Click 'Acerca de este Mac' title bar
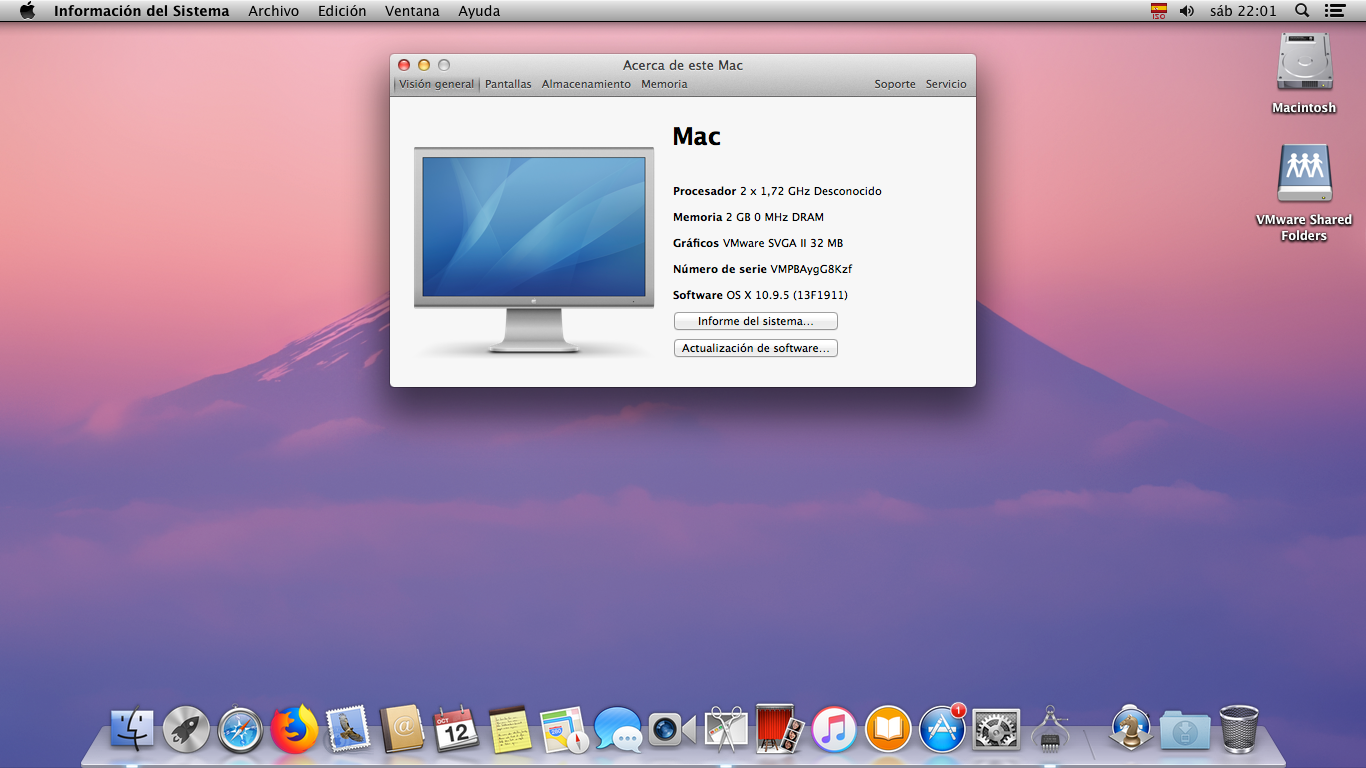The width and height of the screenshot is (1366, 768). 683,65
